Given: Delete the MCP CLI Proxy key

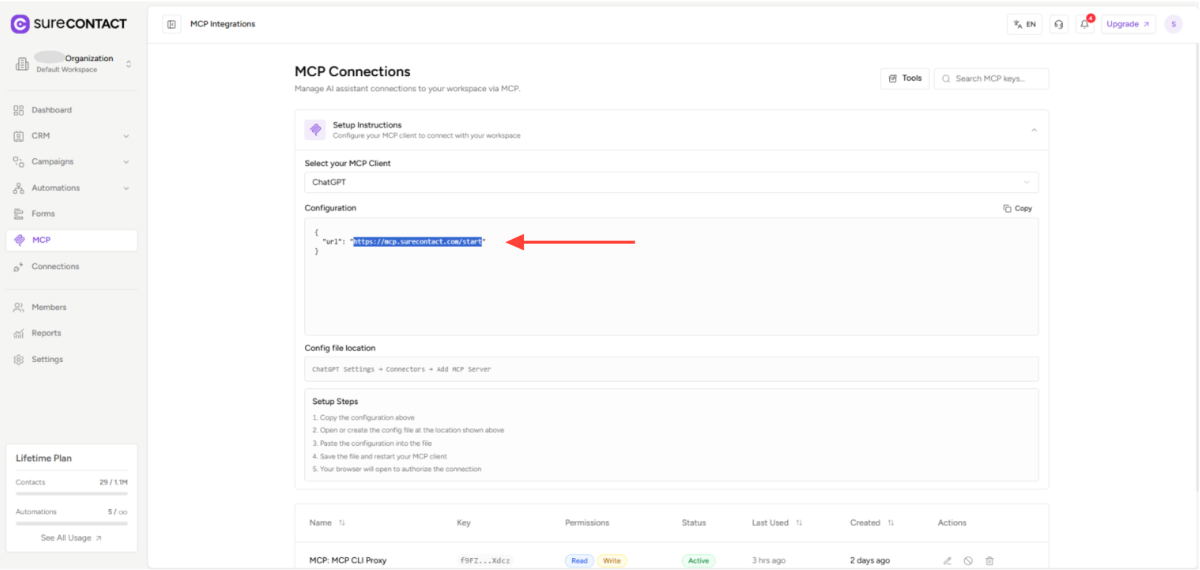Looking at the screenshot, I should coord(990,561).
